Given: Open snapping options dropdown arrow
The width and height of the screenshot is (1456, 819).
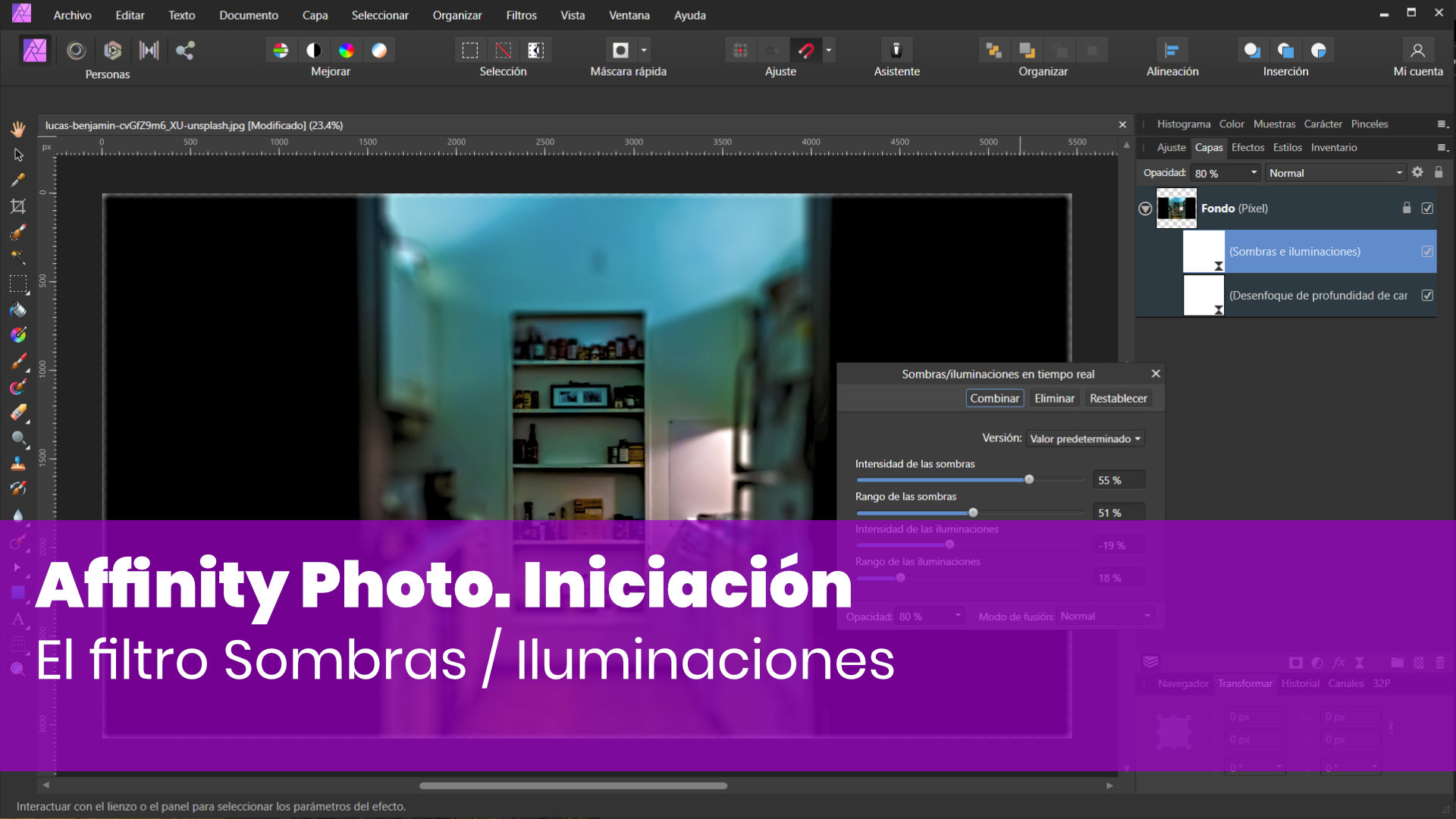Looking at the screenshot, I should 829,50.
